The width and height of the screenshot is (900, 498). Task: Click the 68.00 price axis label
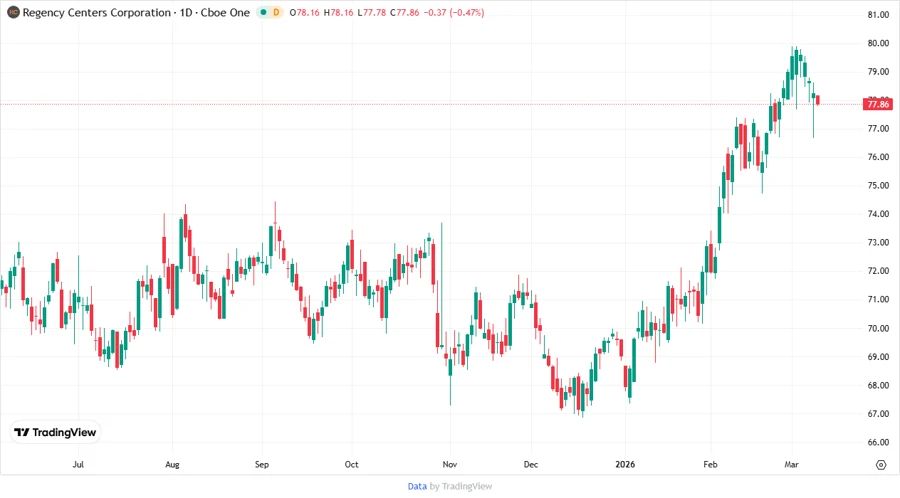pyautogui.click(x=878, y=386)
